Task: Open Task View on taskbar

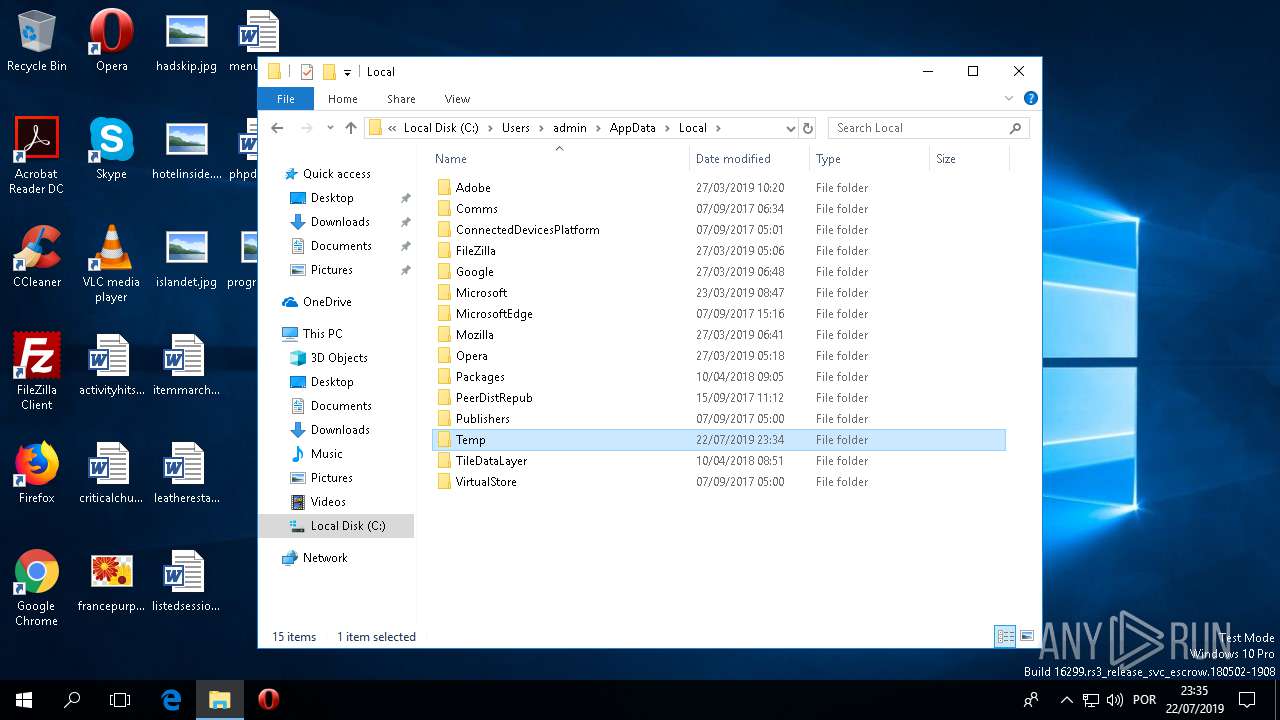Action: pos(120,700)
